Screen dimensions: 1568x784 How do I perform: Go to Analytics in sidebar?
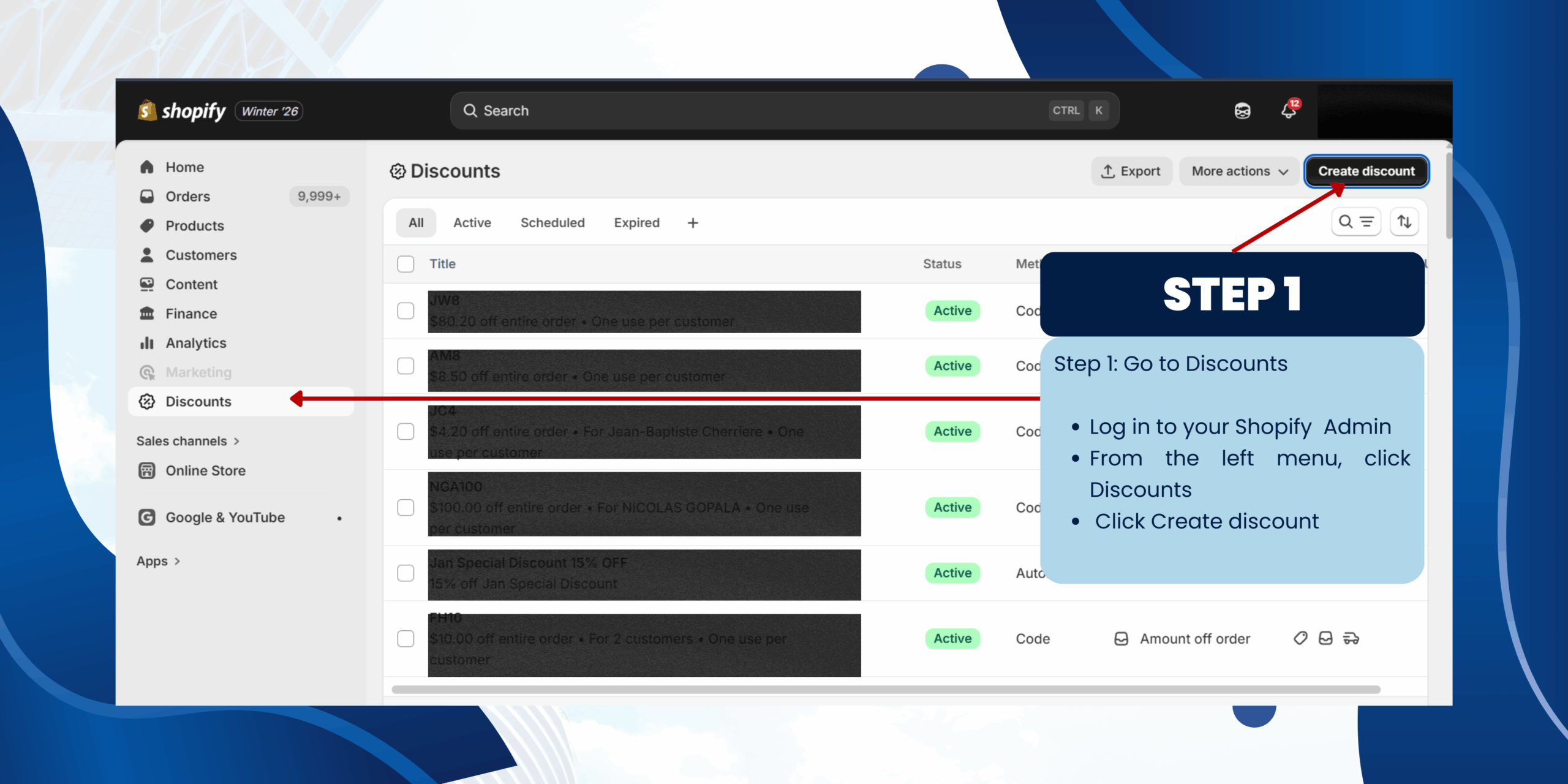pos(195,343)
